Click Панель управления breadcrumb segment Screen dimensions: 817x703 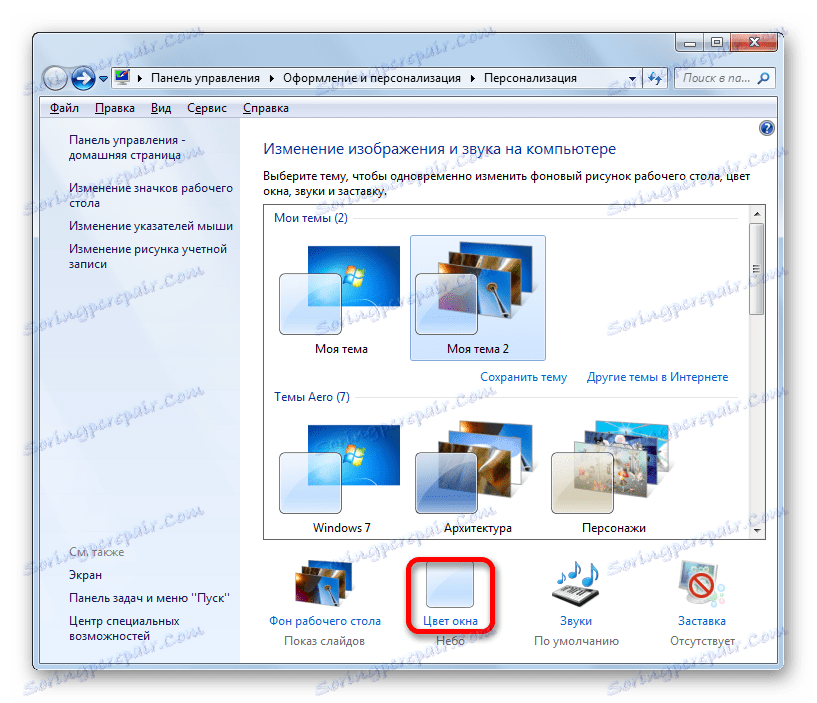[205, 78]
